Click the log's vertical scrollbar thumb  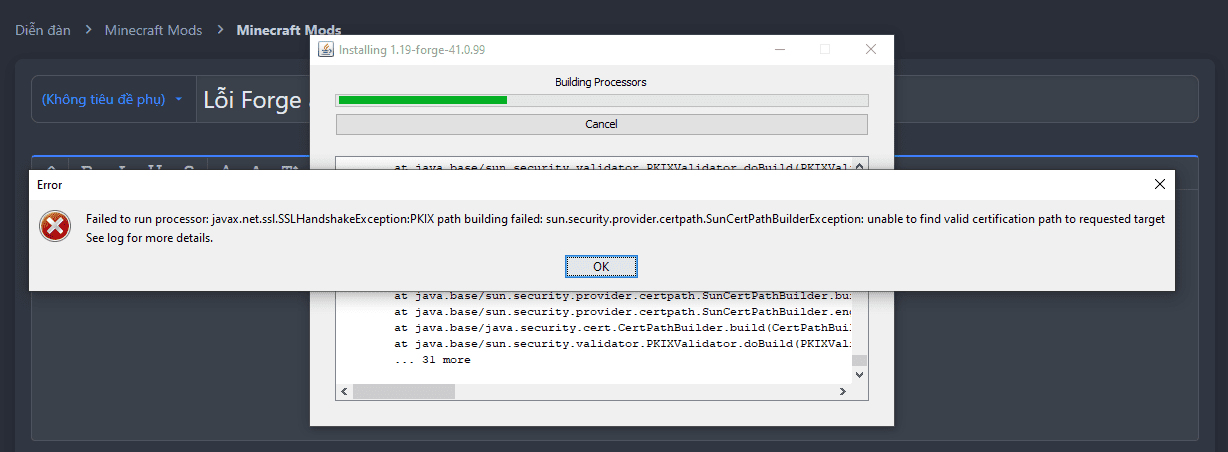(859, 360)
